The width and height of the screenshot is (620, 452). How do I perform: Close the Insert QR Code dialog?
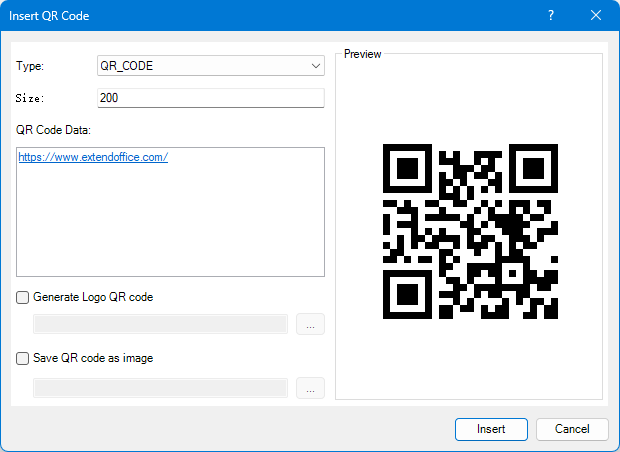pos(596,15)
